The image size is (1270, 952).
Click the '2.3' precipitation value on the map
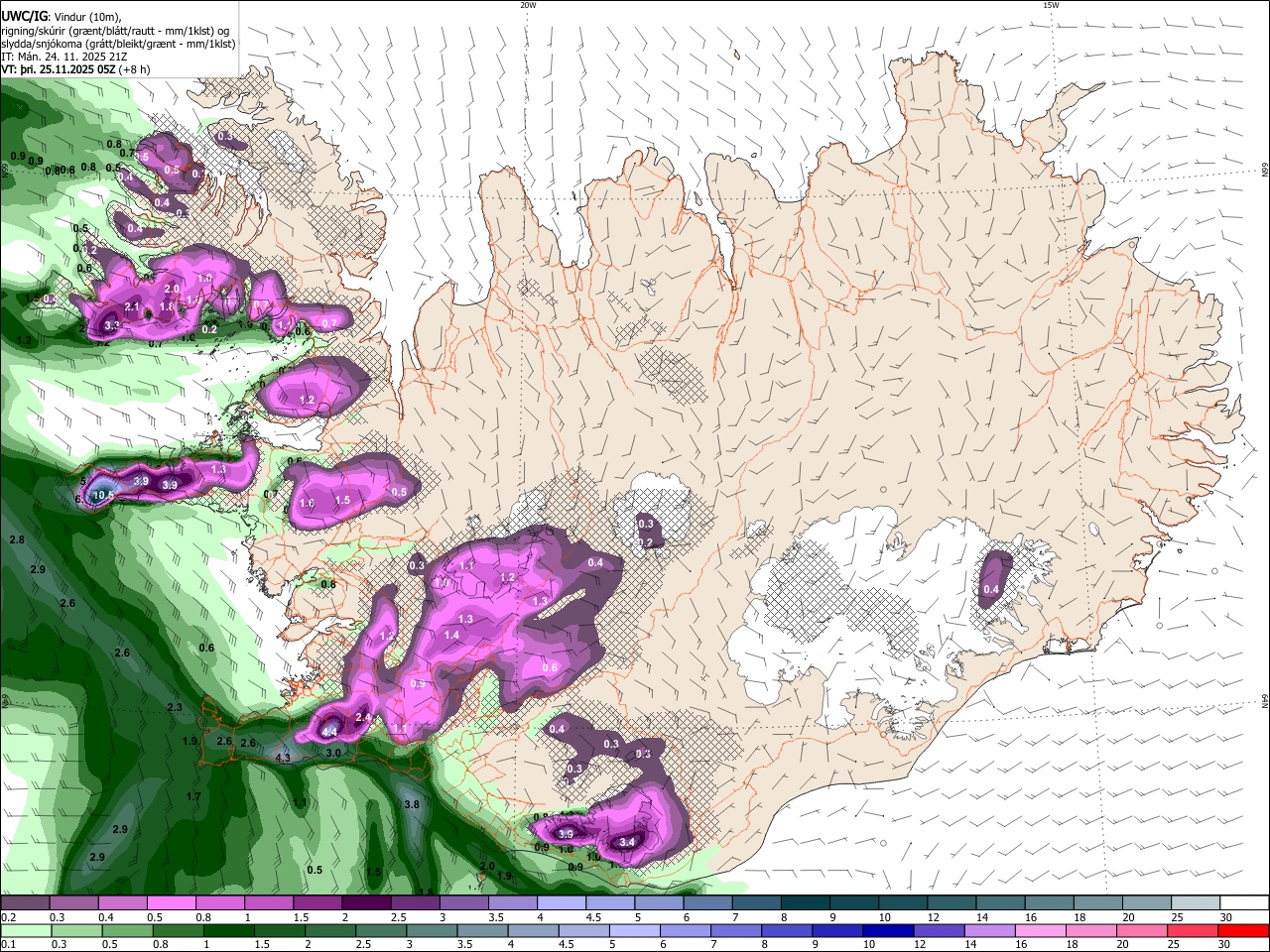[x=175, y=707]
